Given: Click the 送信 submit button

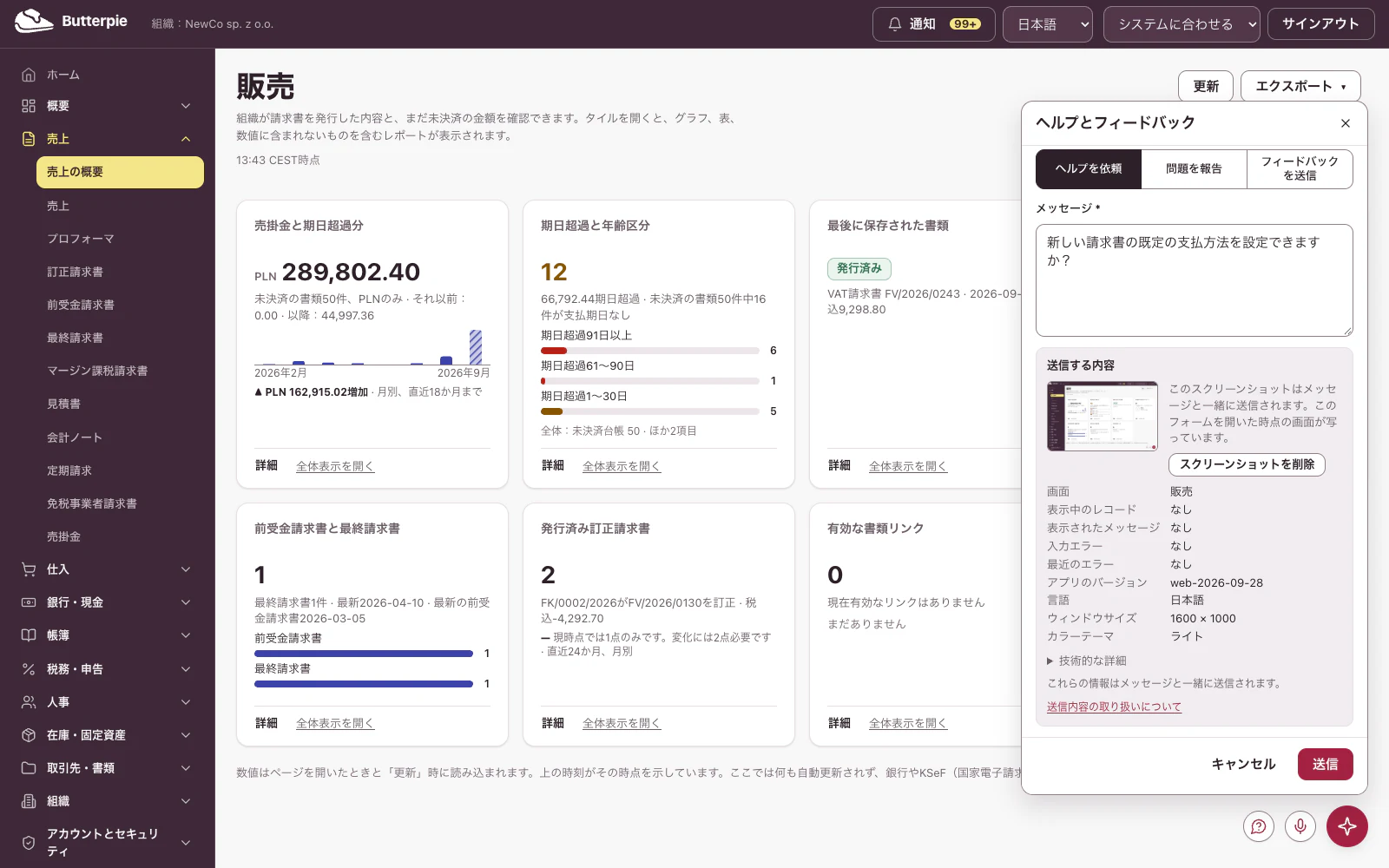Looking at the screenshot, I should pyautogui.click(x=1326, y=764).
